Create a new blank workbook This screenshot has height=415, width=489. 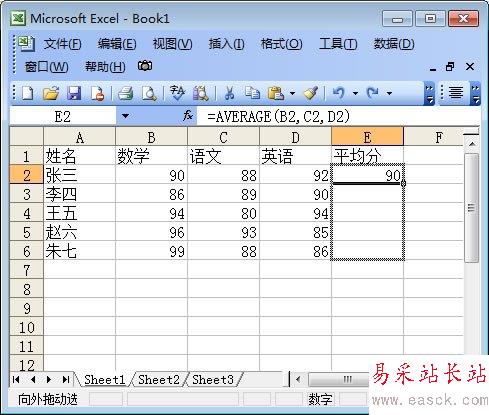(x=28, y=93)
